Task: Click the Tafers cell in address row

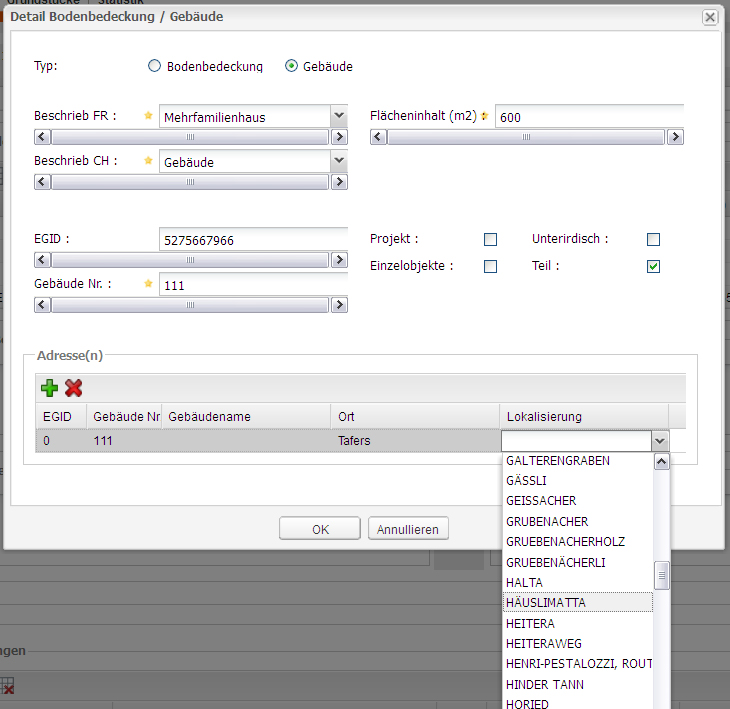Action: pos(416,441)
